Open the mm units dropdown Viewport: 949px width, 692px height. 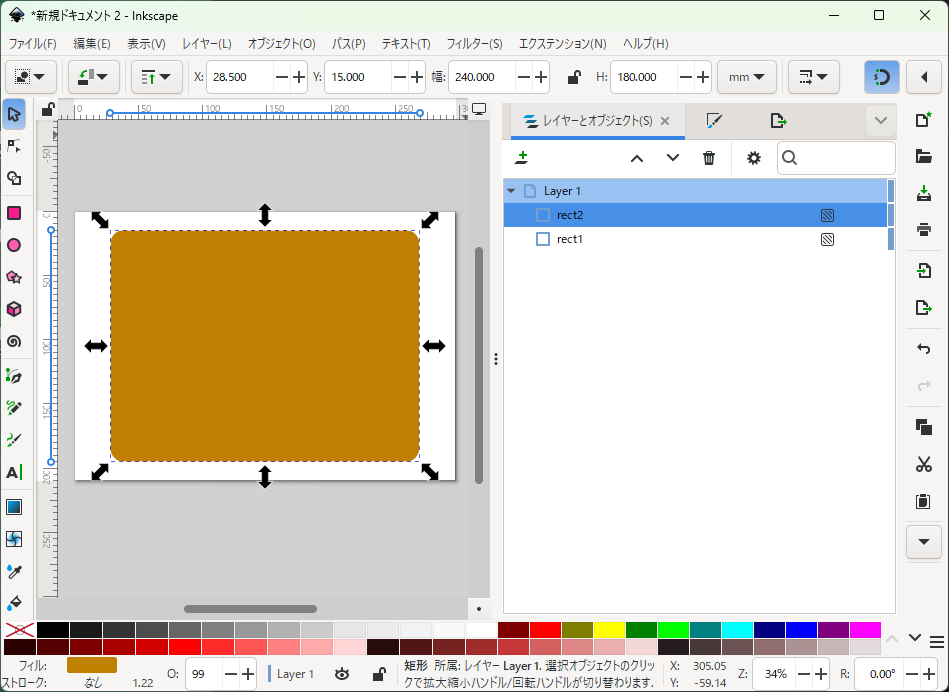[747, 77]
